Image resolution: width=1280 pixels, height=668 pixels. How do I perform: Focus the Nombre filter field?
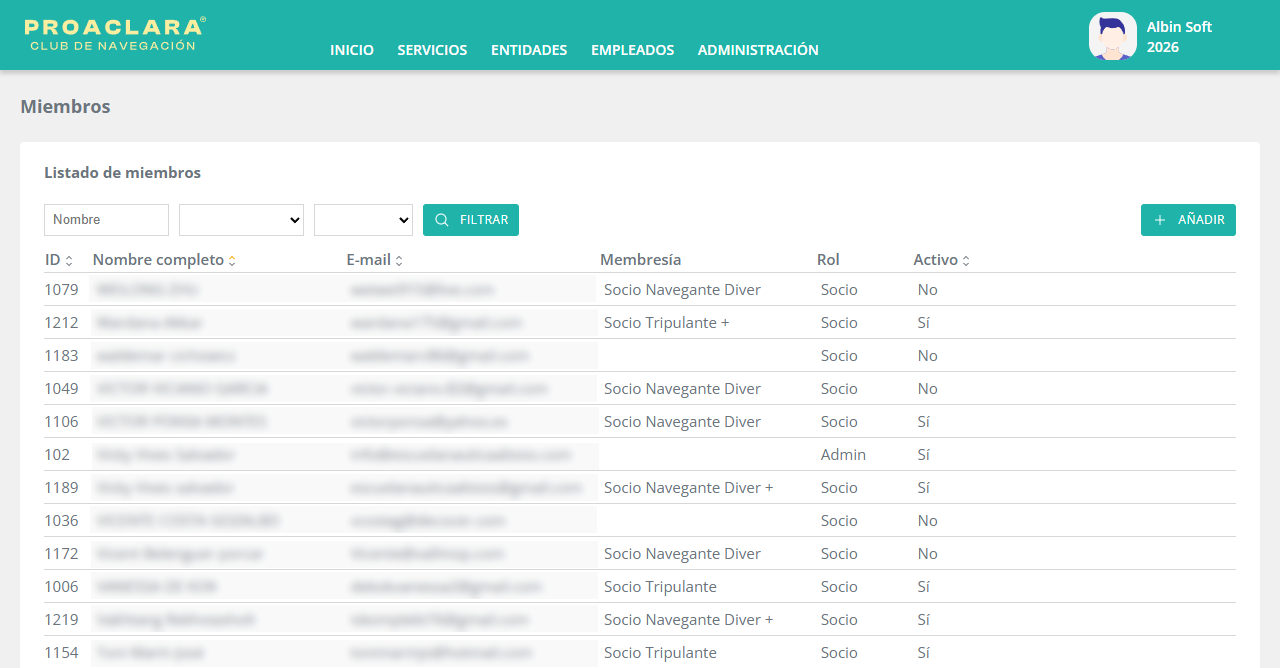[106, 220]
